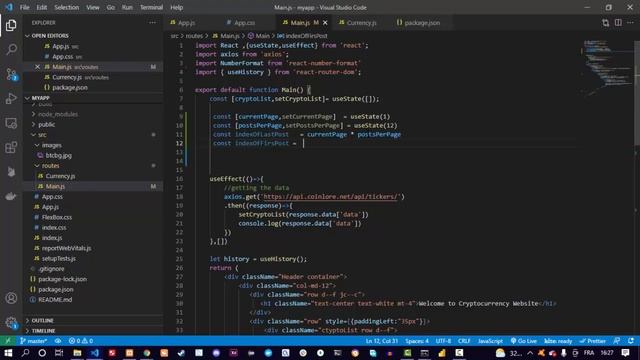The image size is (640, 360).
Task: Open Task View on taskbar
Action: [59, 353]
